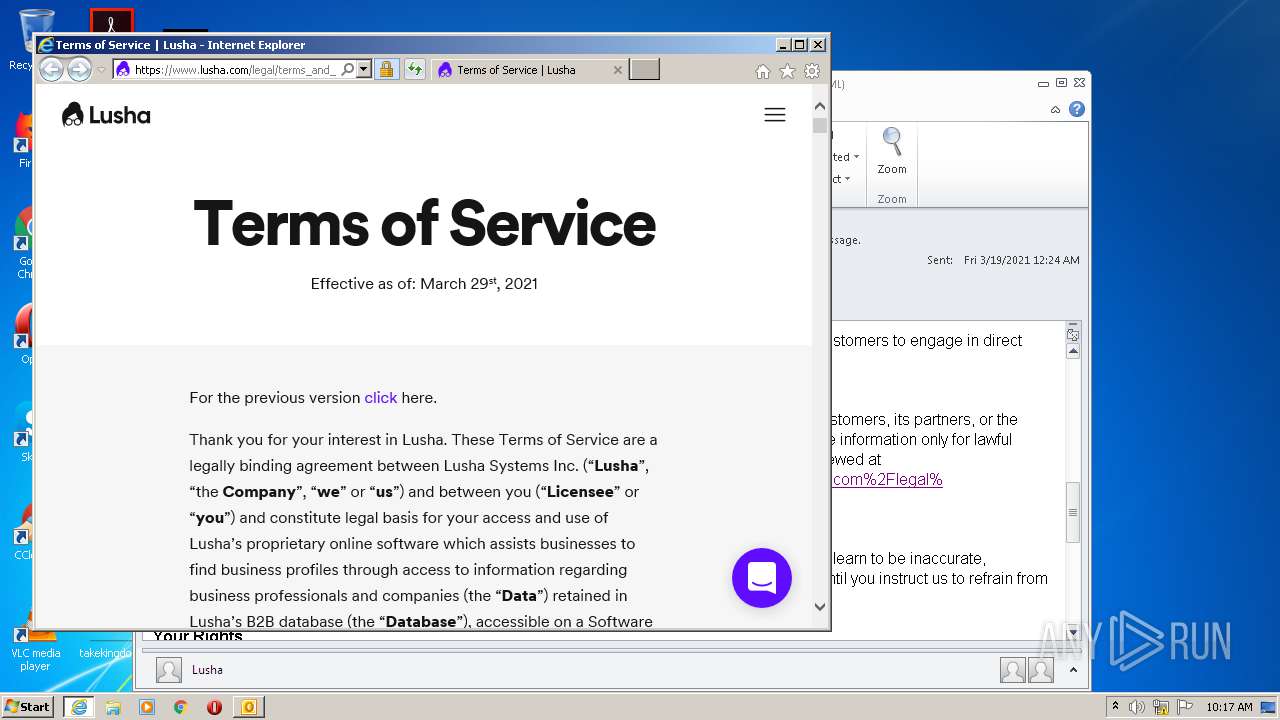Maximize the Internet Explorer window
The image size is (1280, 720).
tap(800, 45)
